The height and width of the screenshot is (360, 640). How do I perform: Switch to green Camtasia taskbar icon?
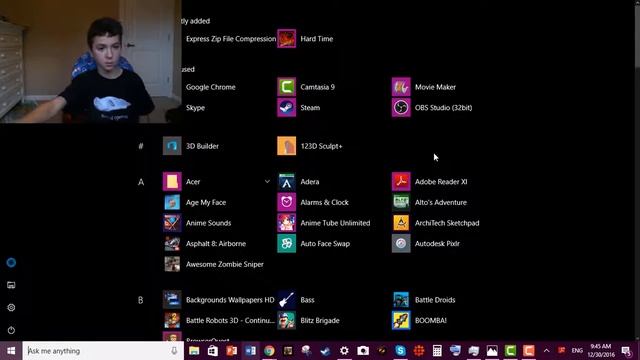pyautogui.click(x=510, y=351)
